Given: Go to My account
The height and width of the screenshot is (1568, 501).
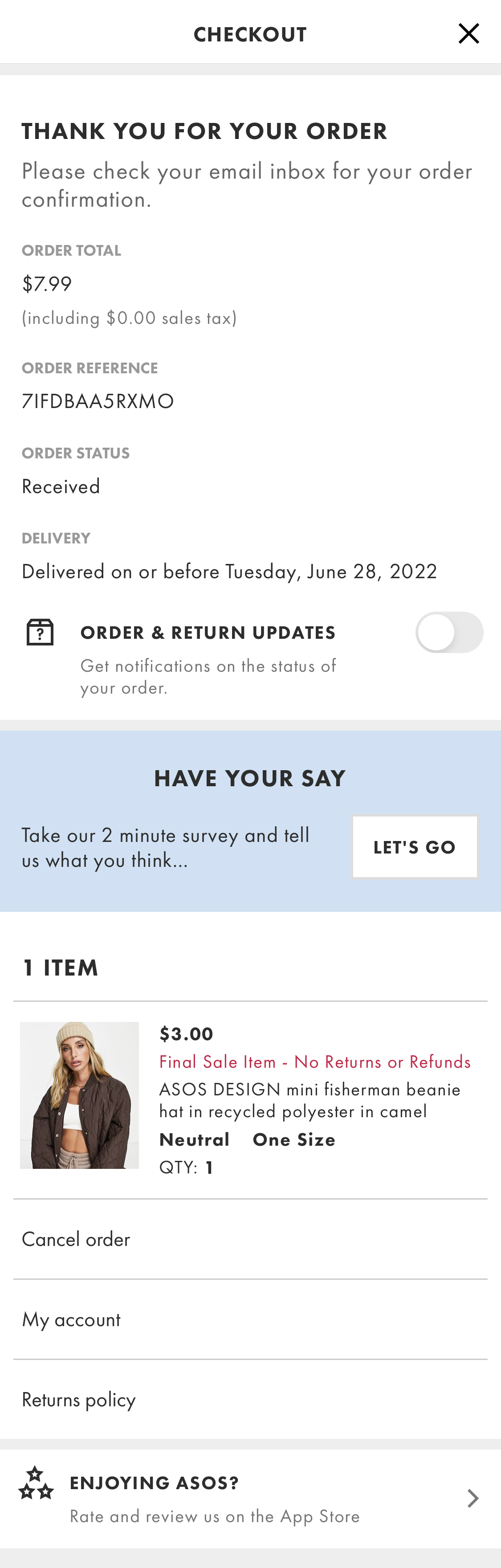Looking at the screenshot, I should 71,1319.
